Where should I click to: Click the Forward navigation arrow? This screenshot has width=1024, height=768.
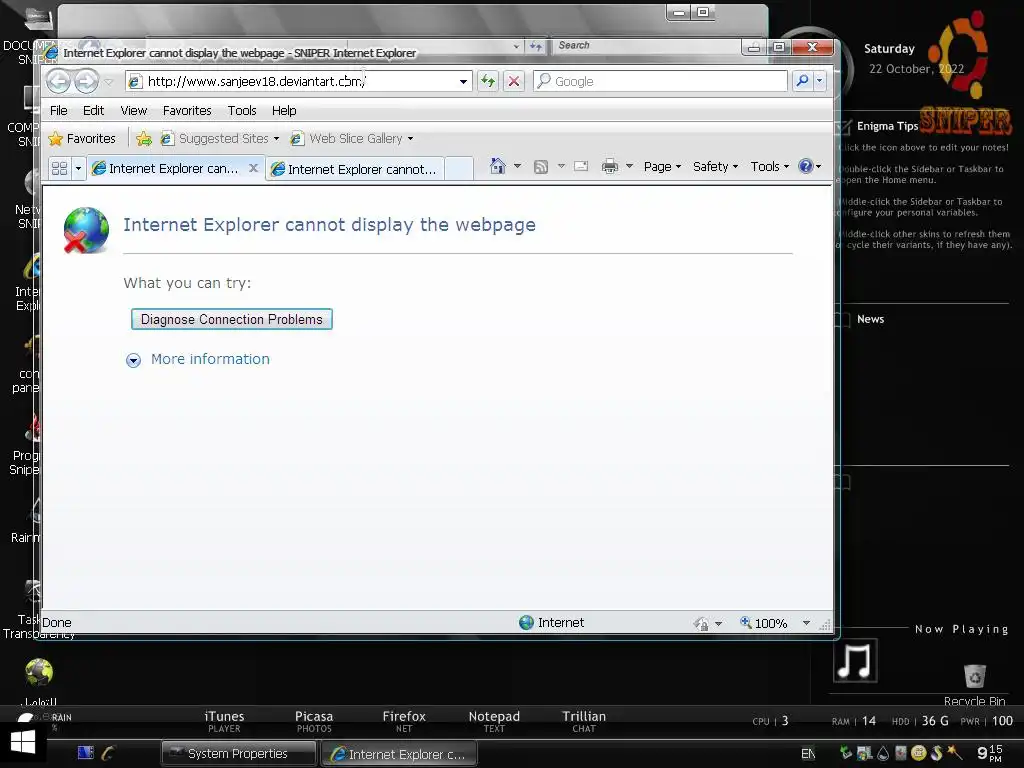86,81
